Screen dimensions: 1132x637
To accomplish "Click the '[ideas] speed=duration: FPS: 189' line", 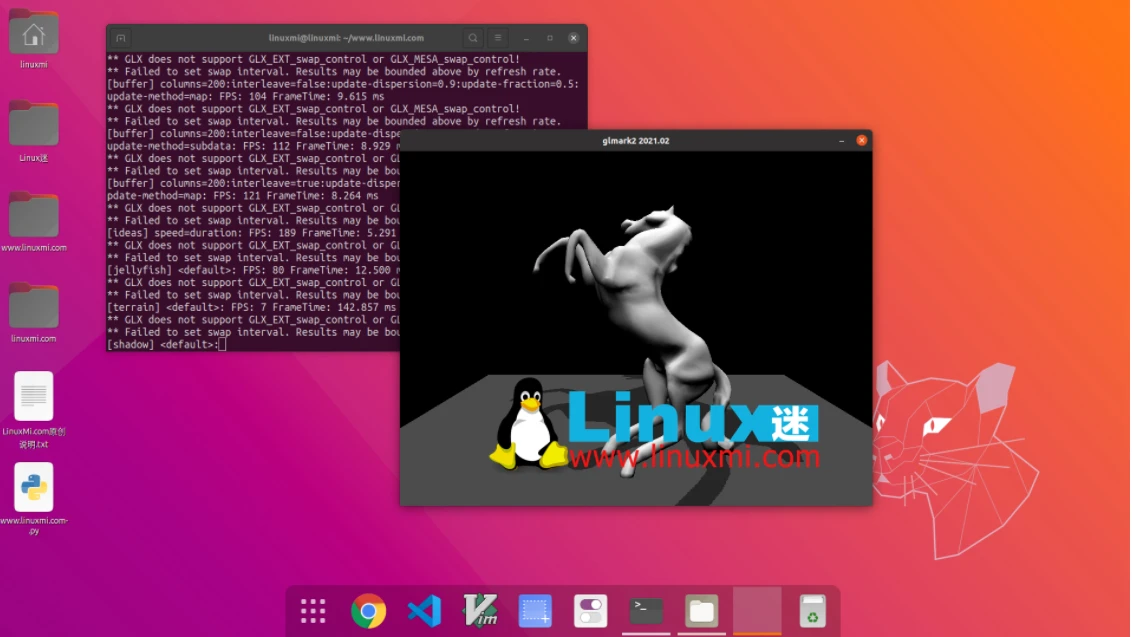I will [x=253, y=233].
